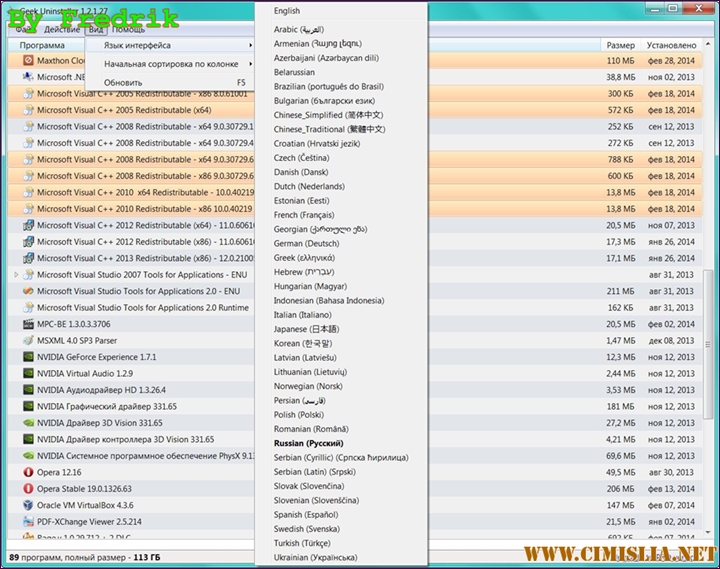Click the Oracle VM VirtualBox cube icon
This screenshot has width=720, height=569.
(x=27, y=505)
